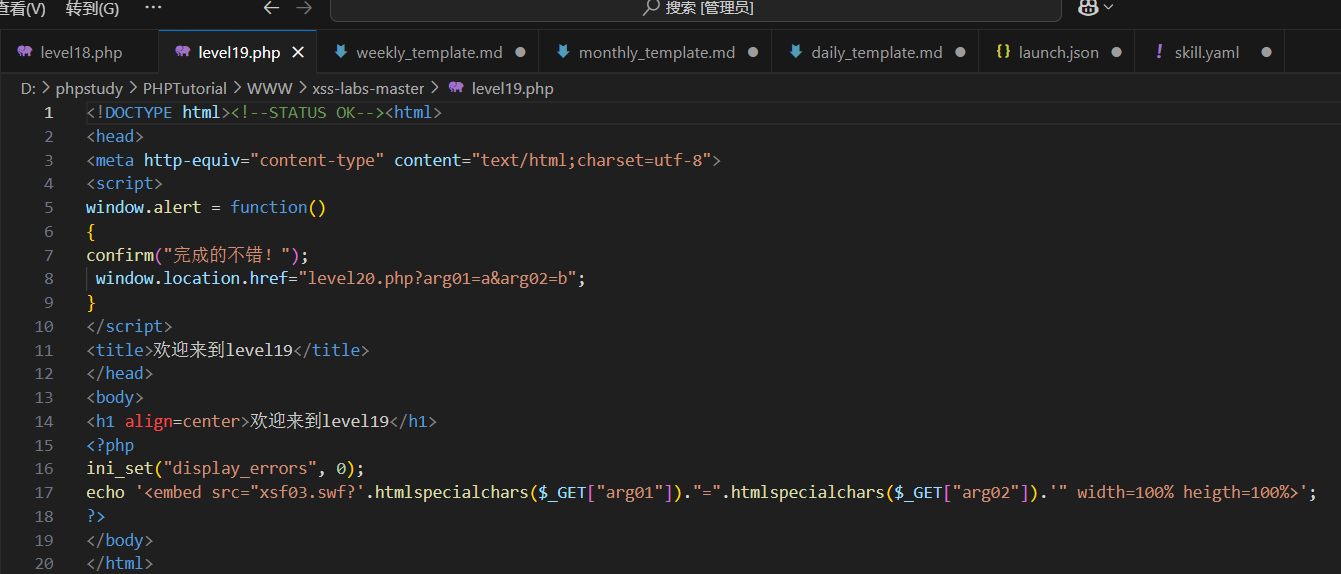Click the unsaved dot on daily_template.md tab
Viewport: 1341px width, 574px height.
960,52
